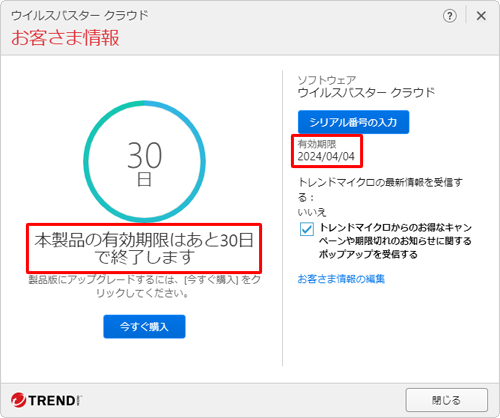
Task: Click the 今すぐ購入 button
Action: 144,326
